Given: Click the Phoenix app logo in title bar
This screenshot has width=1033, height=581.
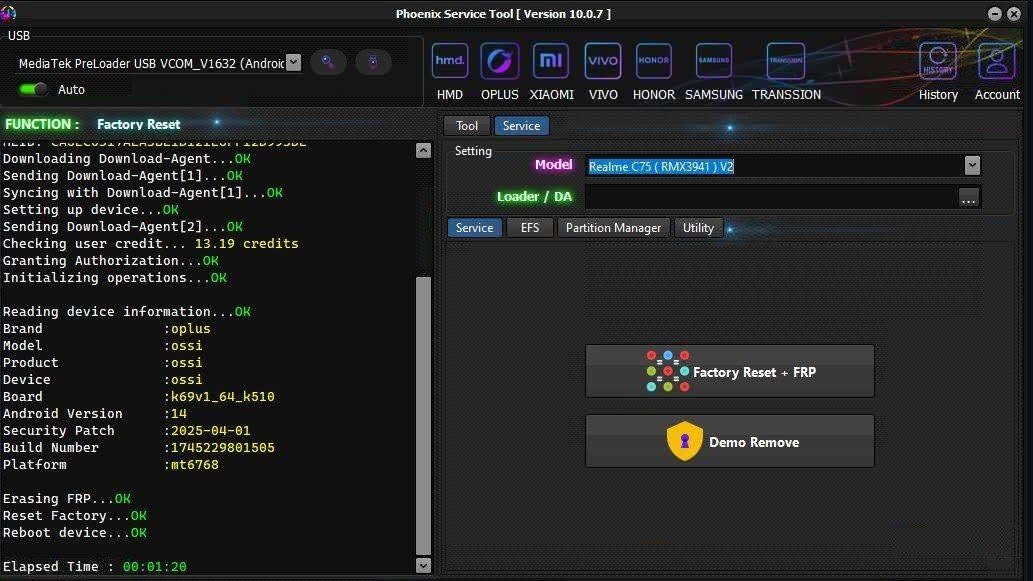Looking at the screenshot, I should [9, 13].
